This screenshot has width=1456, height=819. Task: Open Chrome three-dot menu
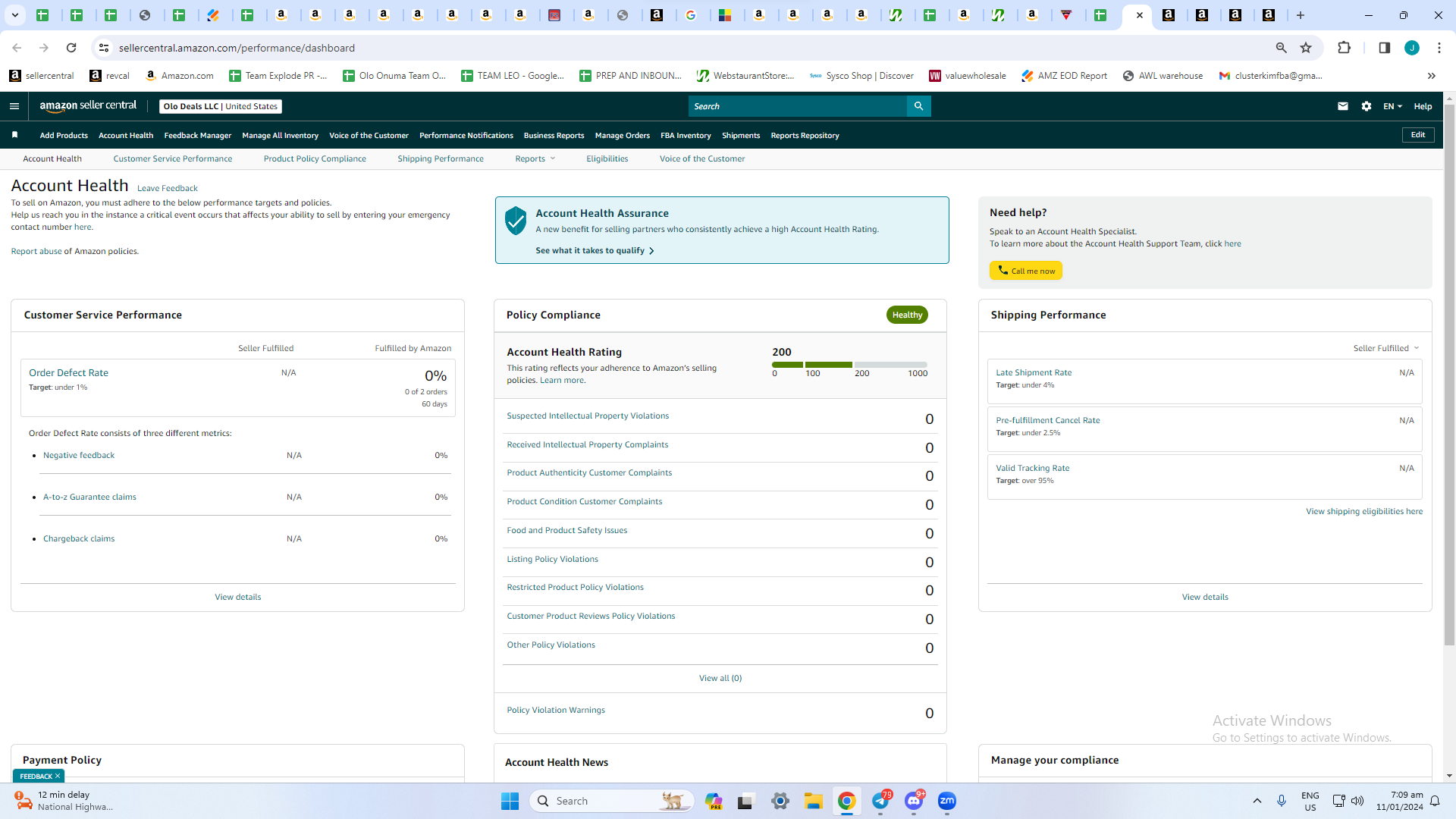coord(1439,48)
